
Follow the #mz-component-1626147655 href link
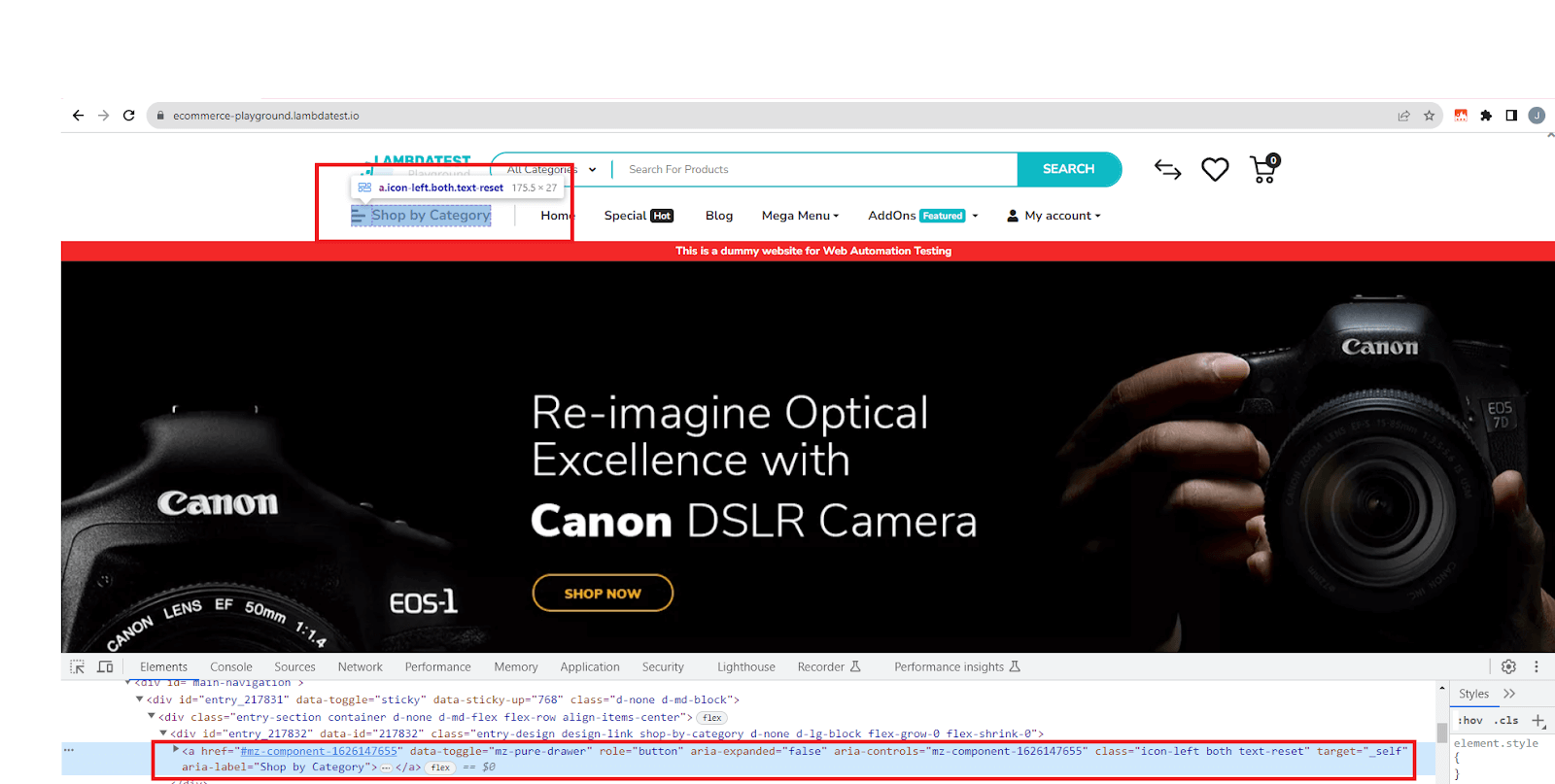(319, 751)
